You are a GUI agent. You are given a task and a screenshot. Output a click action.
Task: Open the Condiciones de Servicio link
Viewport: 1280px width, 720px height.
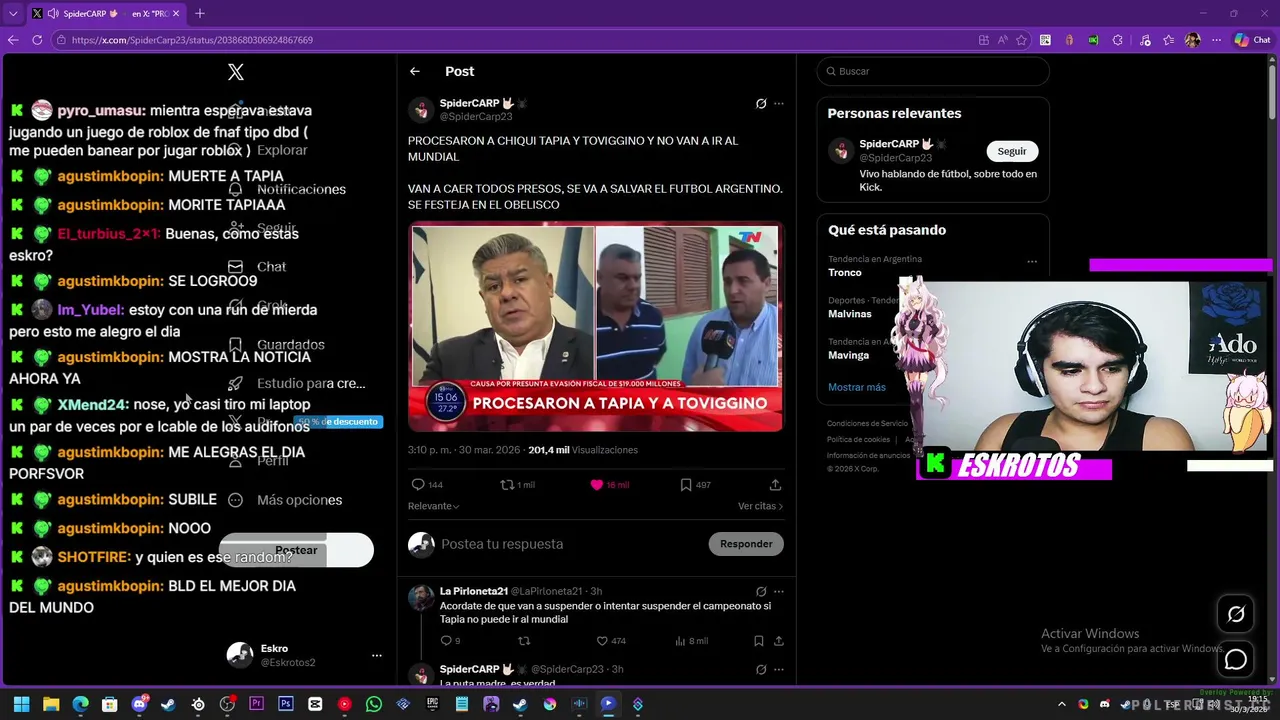[867, 424]
